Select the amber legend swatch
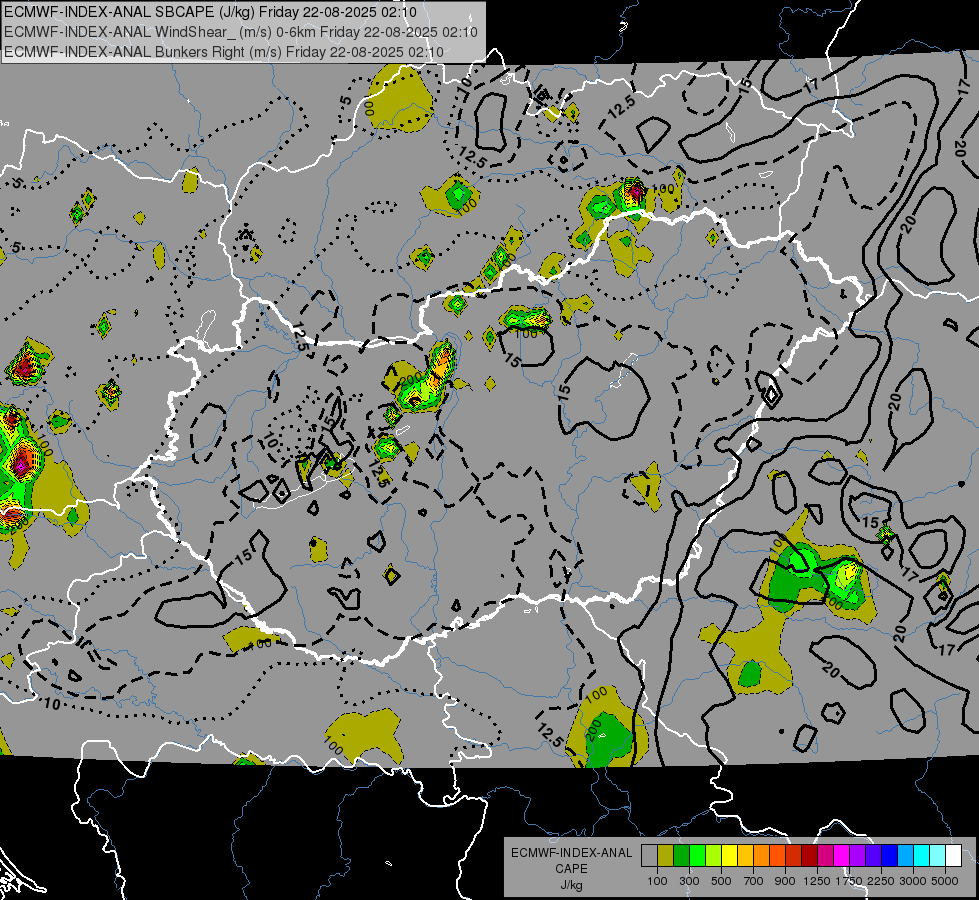This screenshot has width=979, height=900. click(745, 856)
